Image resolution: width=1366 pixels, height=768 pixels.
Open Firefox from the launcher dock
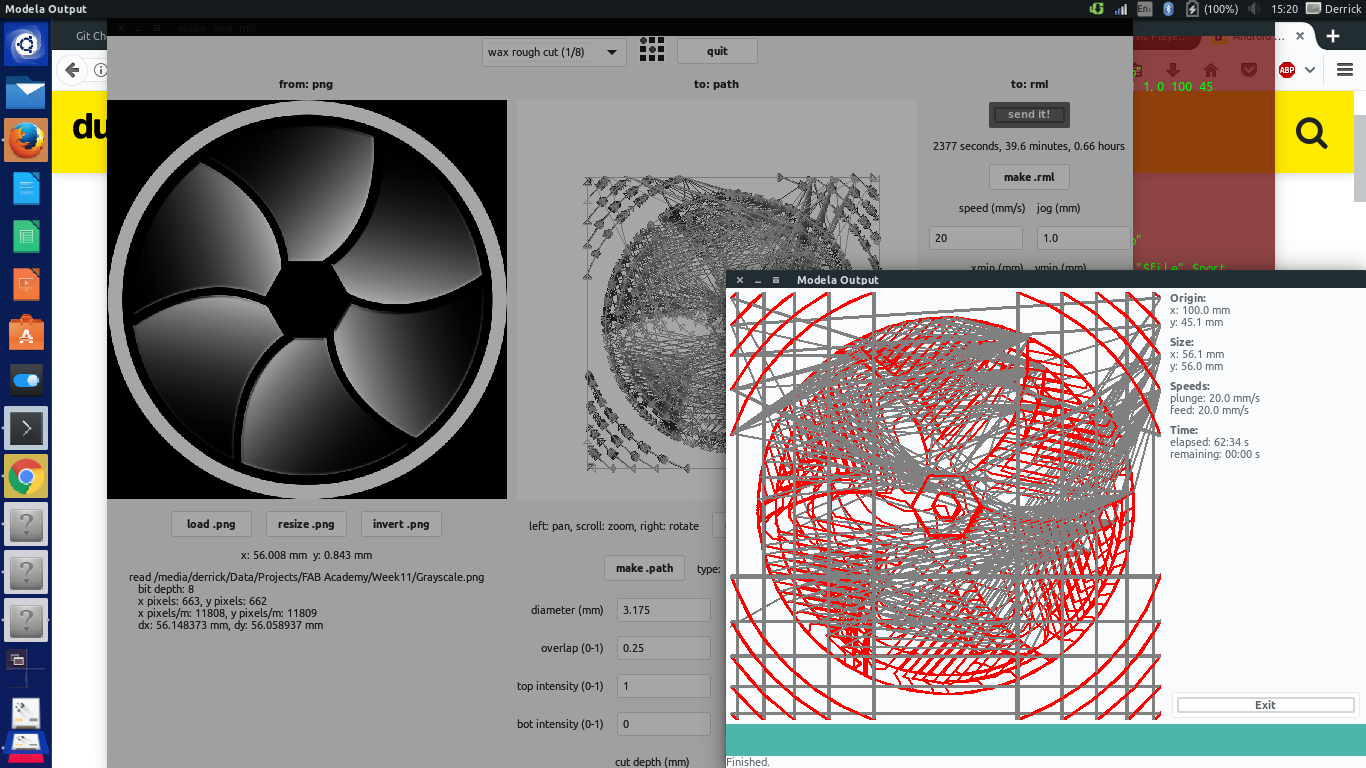point(26,140)
